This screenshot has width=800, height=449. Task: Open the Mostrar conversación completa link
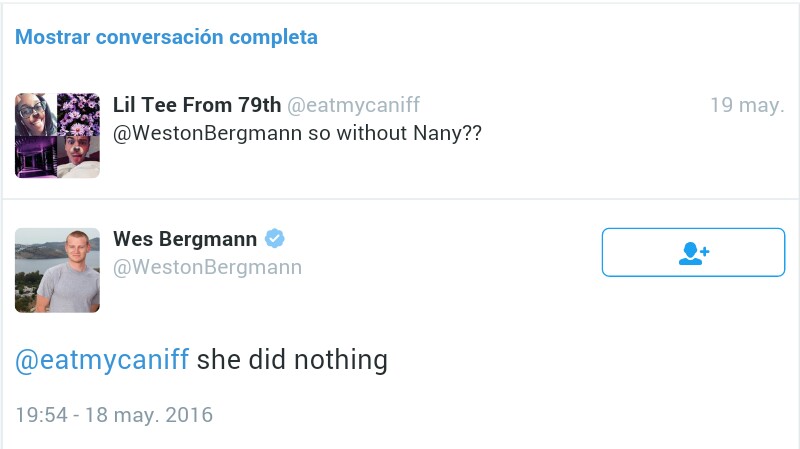166,37
